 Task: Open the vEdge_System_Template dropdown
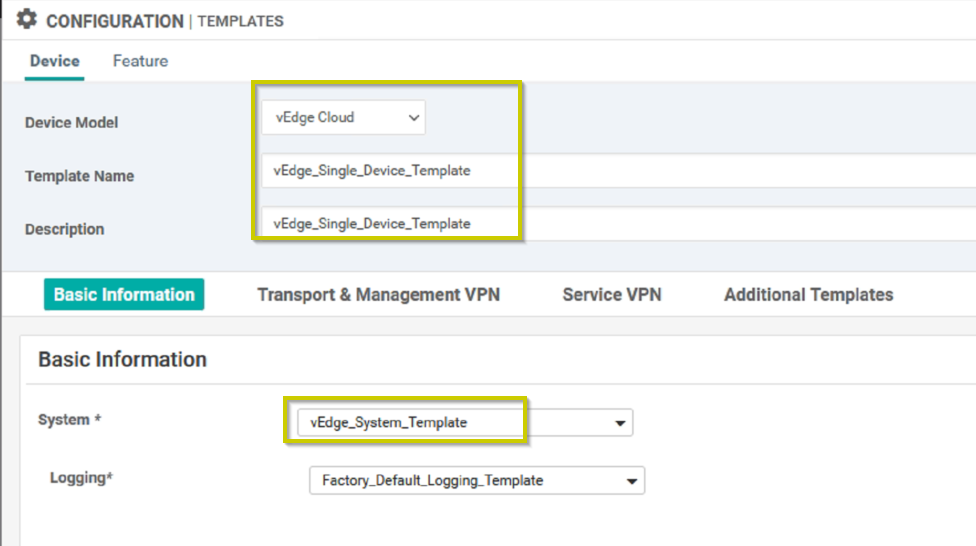(x=465, y=423)
